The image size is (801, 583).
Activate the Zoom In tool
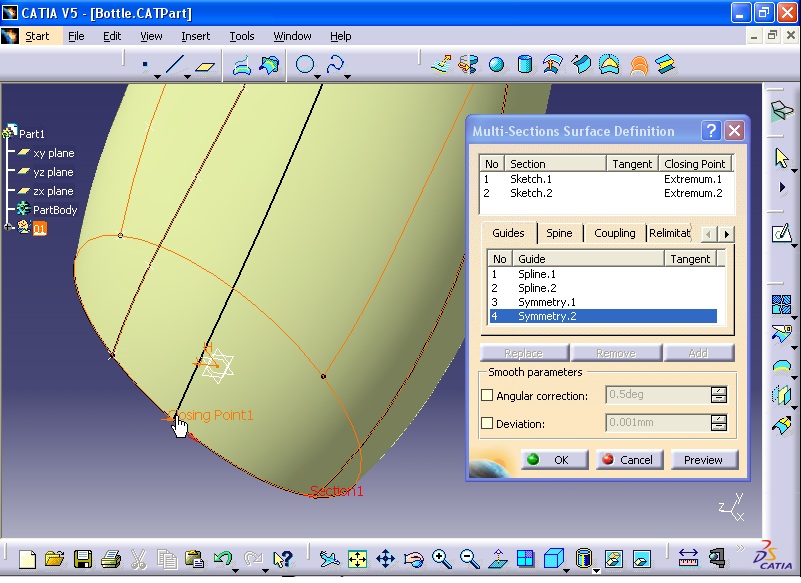tap(440, 557)
